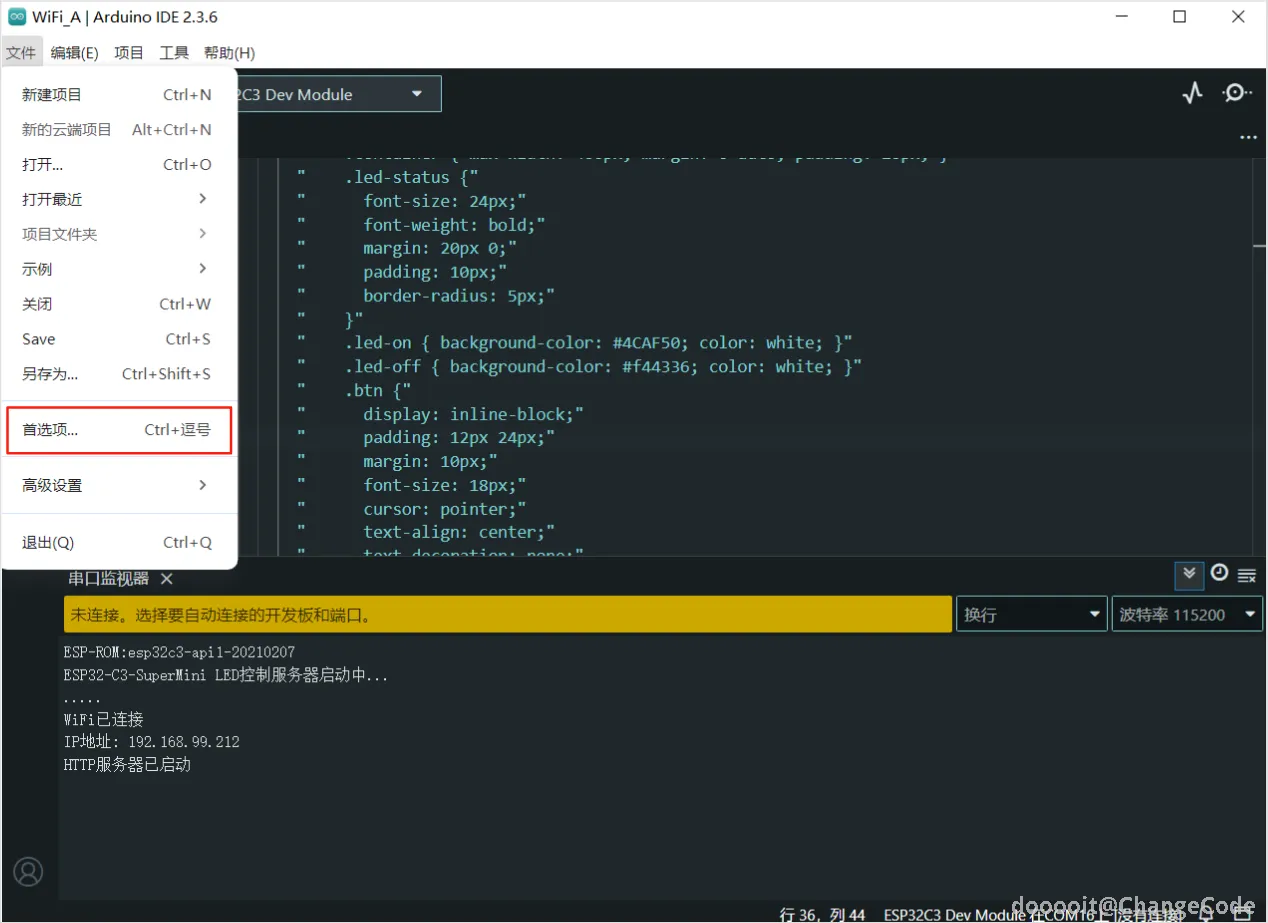Click the 'cursor: pointer;' code line
Screen dimensions: 1268x923
click(x=444, y=509)
